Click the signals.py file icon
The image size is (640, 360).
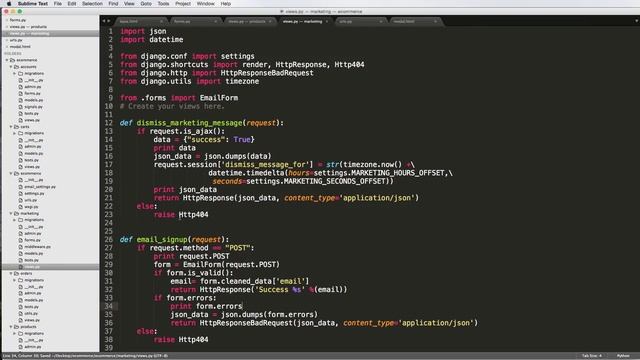pos(20,107)
